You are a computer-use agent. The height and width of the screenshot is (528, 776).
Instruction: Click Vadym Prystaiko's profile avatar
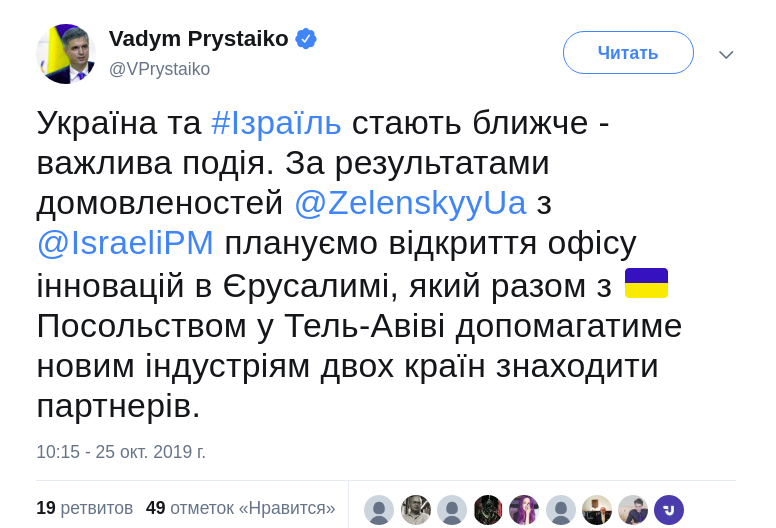(x=66, y=54)
